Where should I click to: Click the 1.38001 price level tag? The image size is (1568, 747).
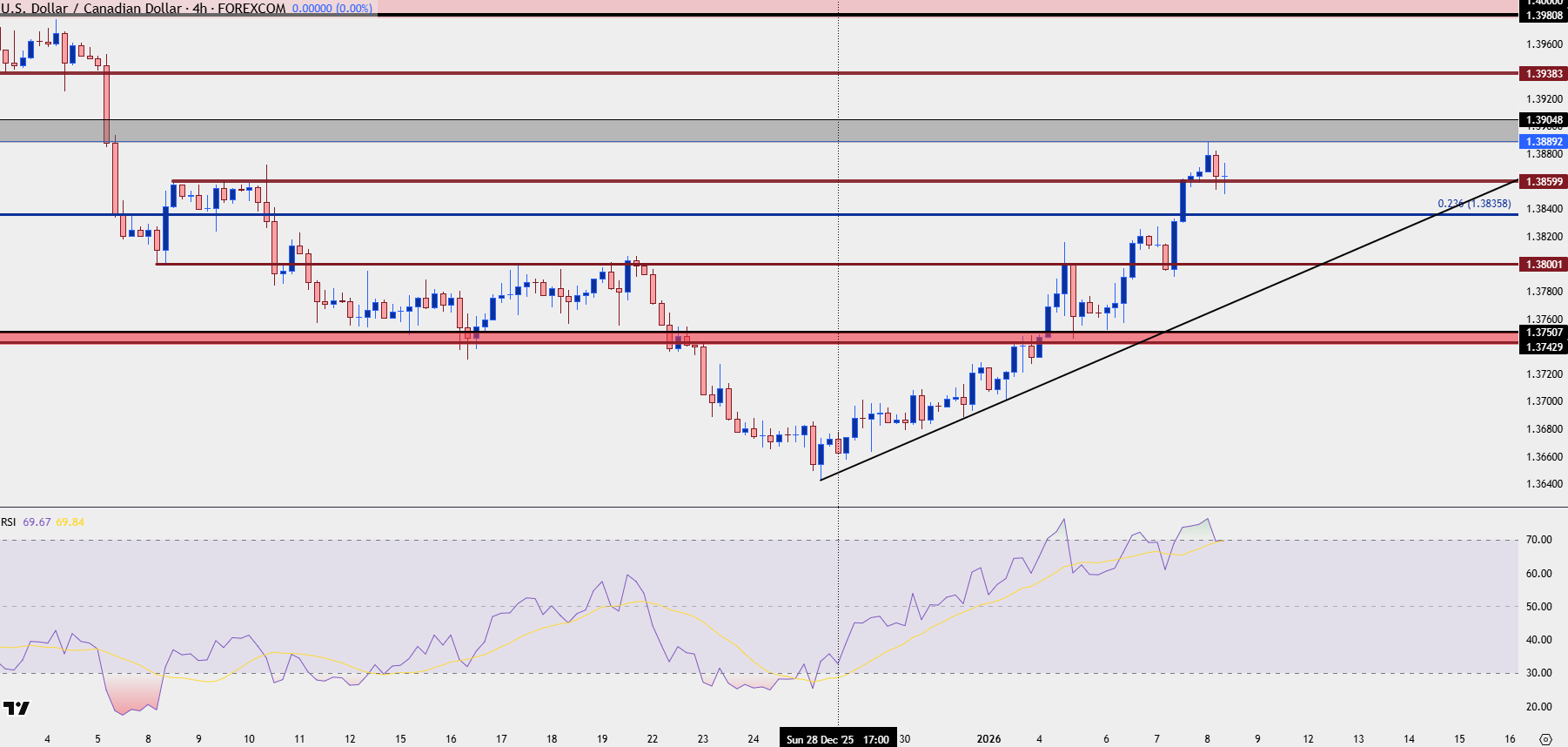pos(1544,265)
